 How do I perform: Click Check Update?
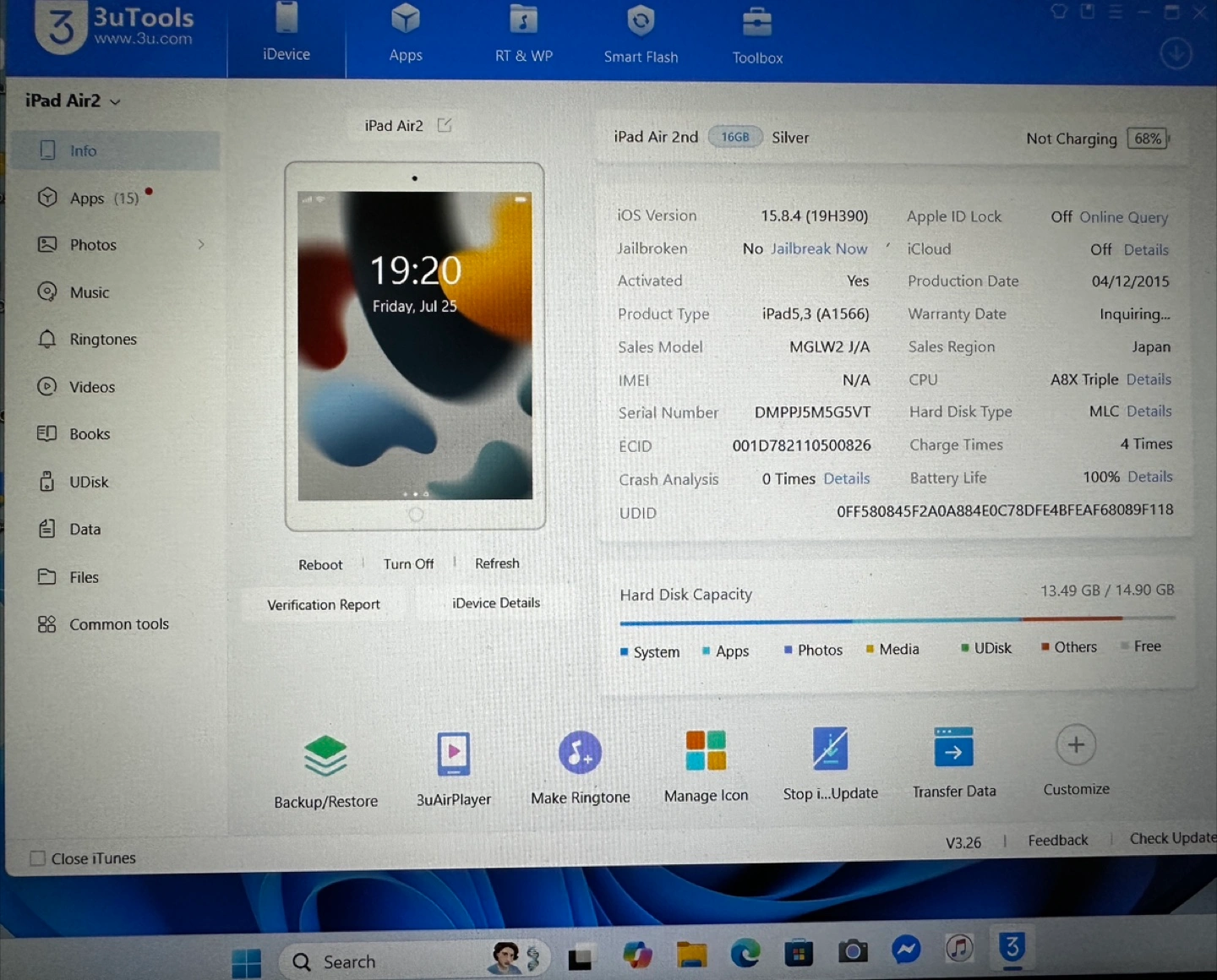[1173, 838]
